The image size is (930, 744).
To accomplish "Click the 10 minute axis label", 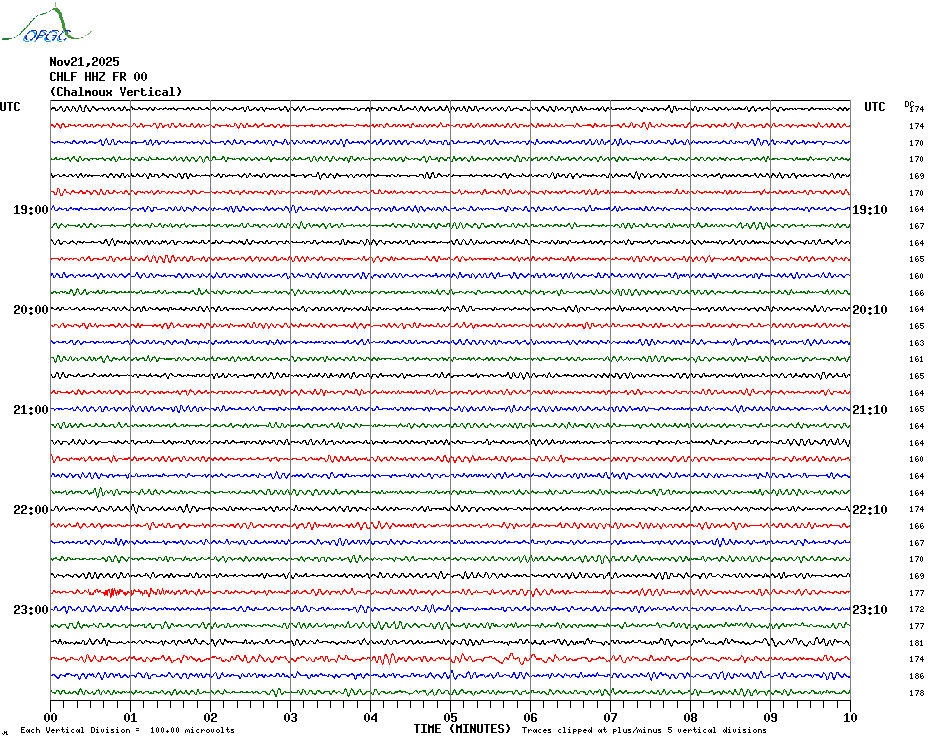I will pos(851,717).
